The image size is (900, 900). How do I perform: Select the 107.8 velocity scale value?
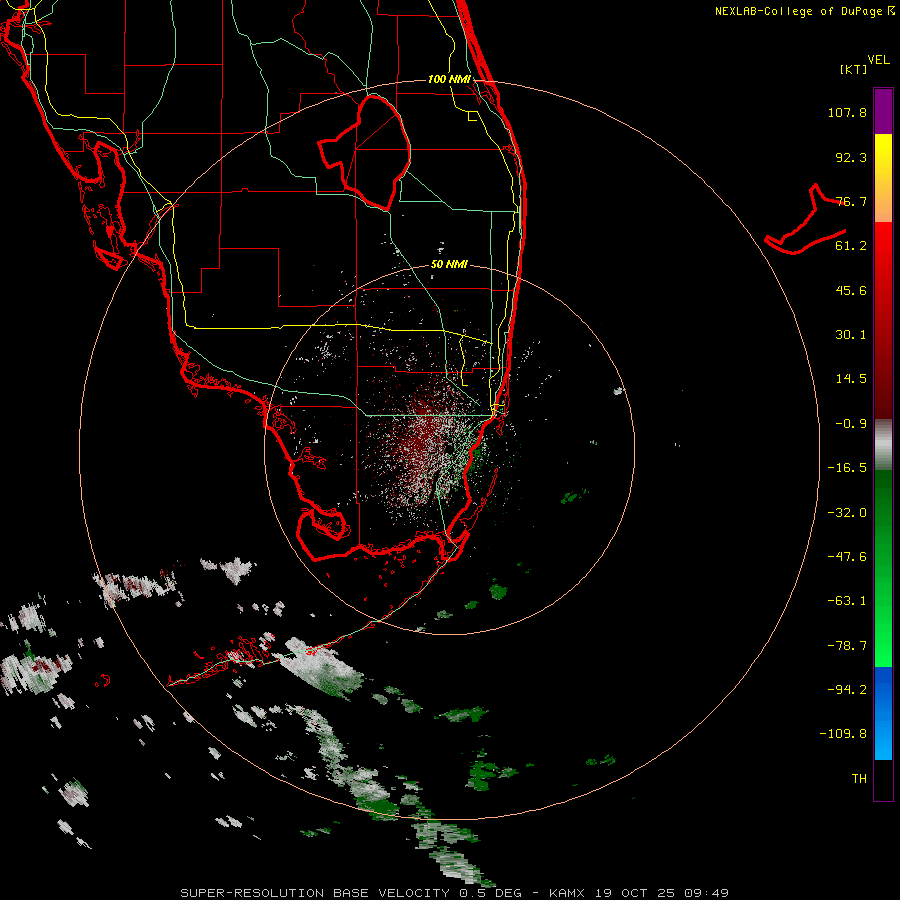[x=847, y=112]
